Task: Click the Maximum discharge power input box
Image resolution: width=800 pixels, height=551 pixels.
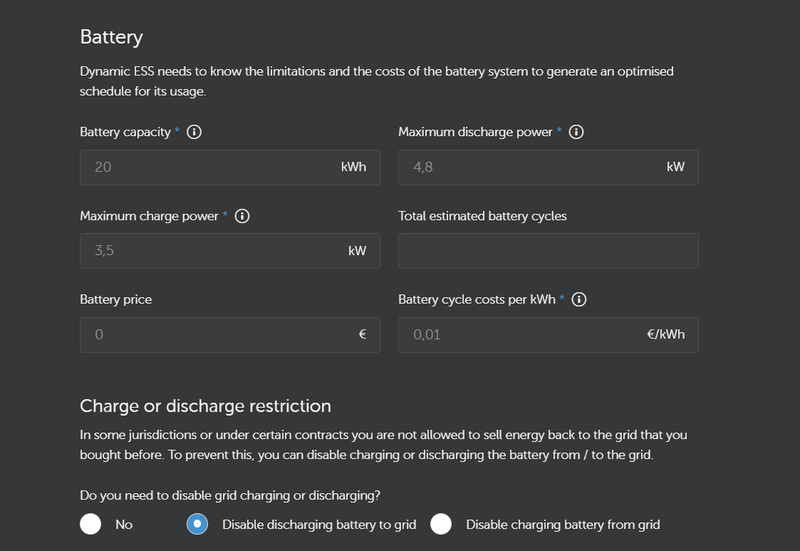Action: (530, 167)
